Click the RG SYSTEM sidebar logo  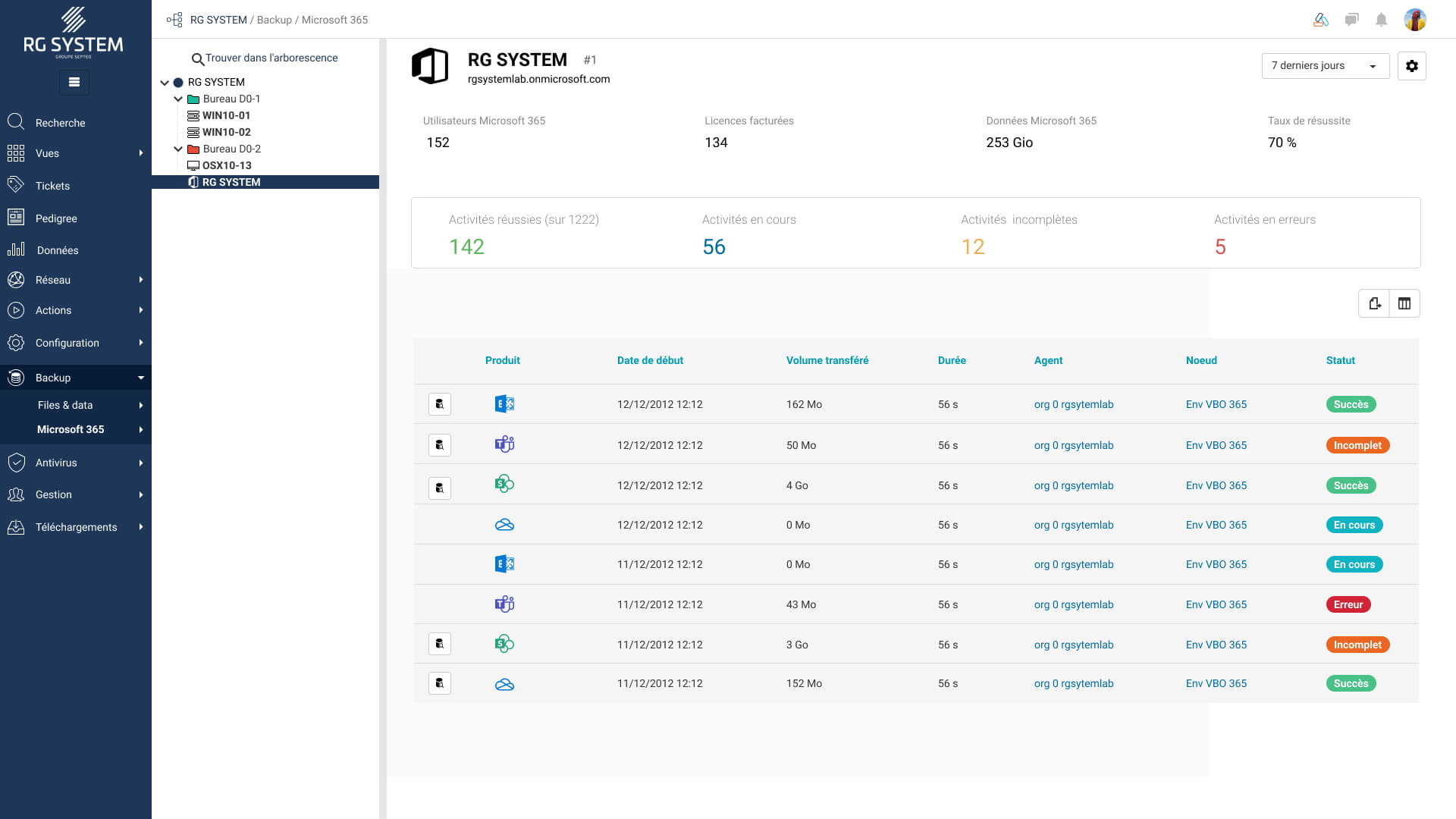pyautogui.click(x=74, y=33)
